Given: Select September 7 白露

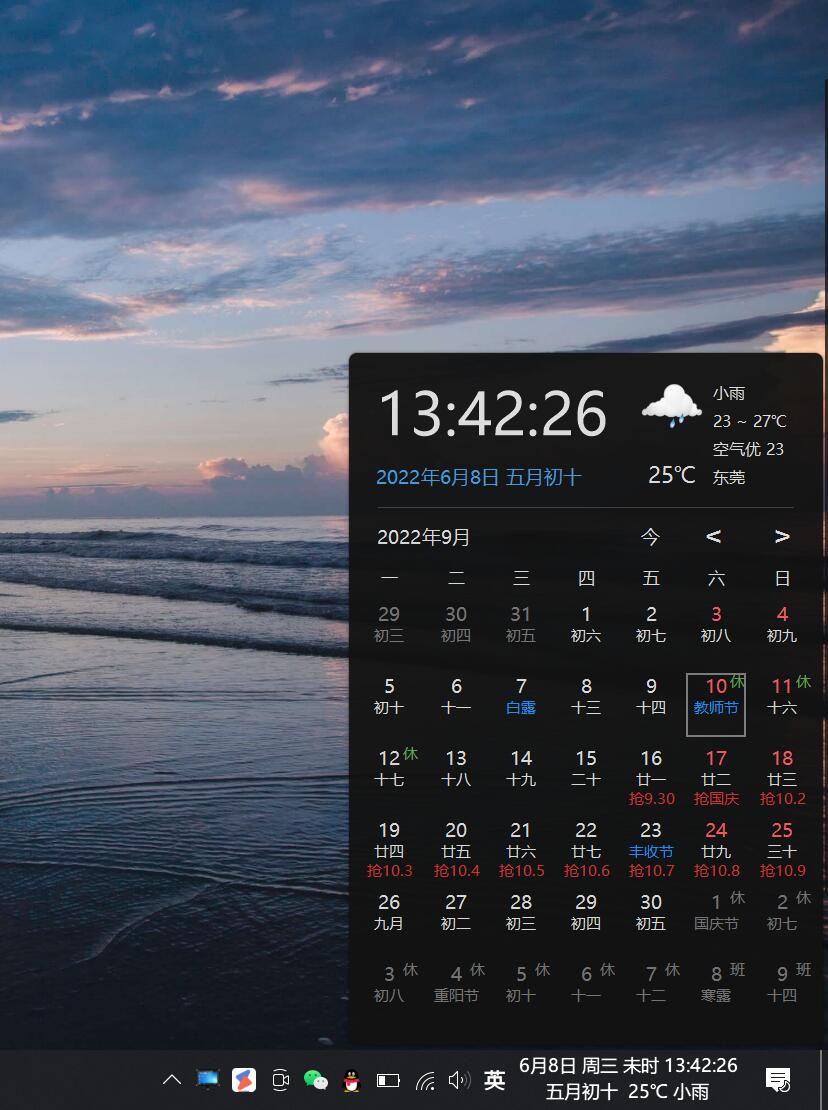Looking at the screenshot, I should (x=521, y=696).
